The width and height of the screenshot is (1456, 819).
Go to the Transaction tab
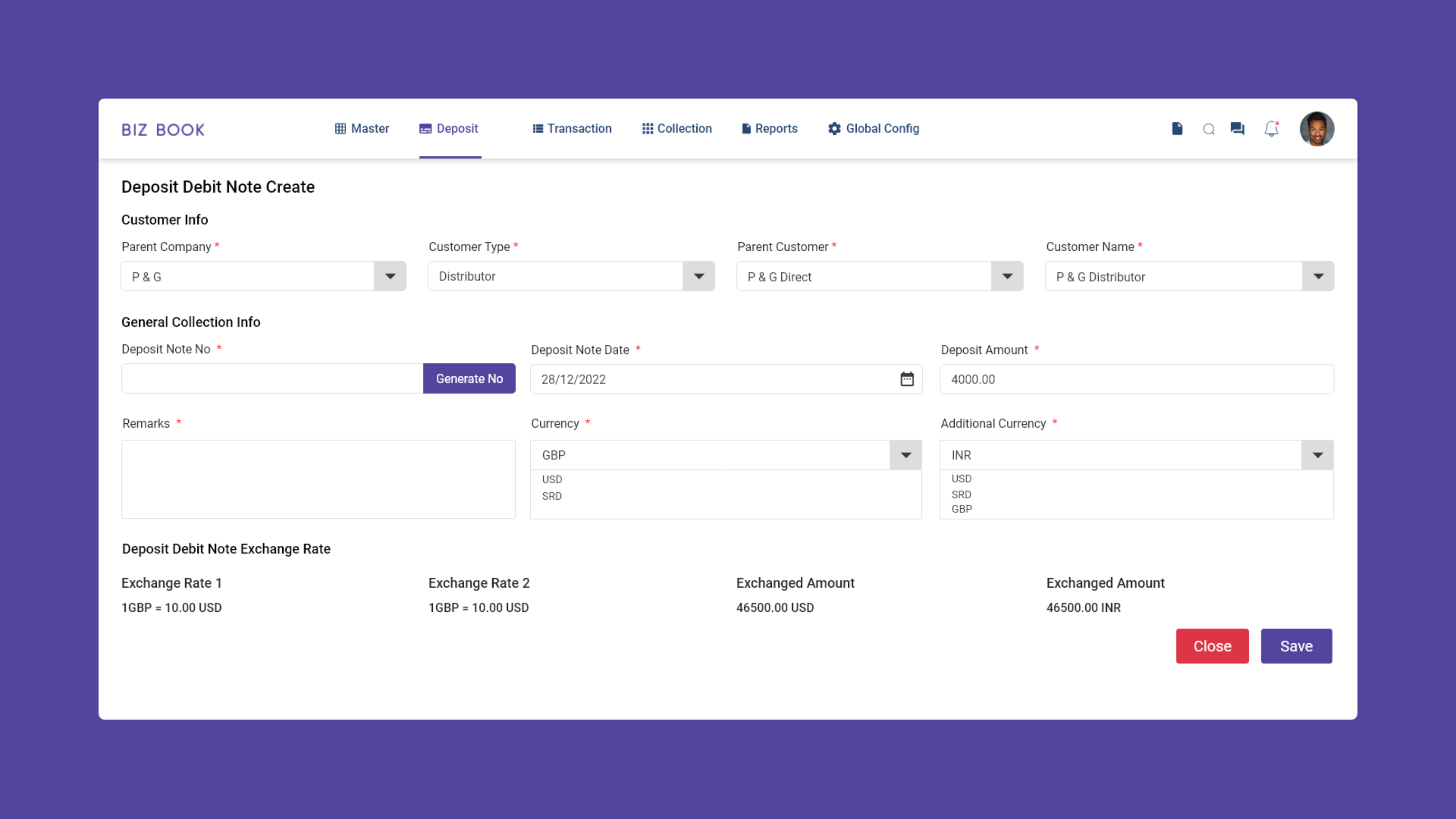click(572, 128)
